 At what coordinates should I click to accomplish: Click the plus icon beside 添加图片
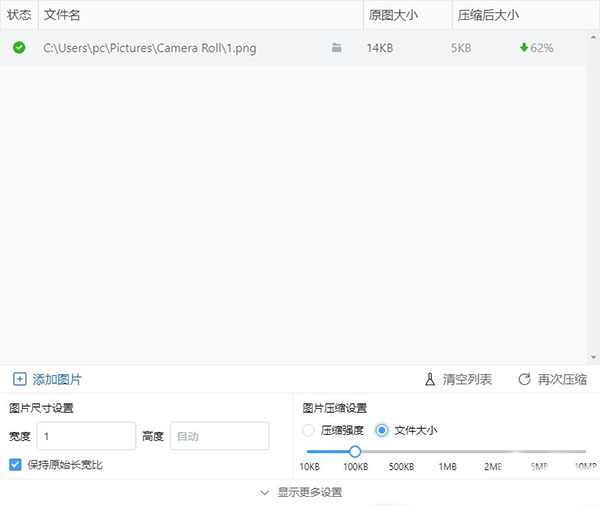point(19,379)
